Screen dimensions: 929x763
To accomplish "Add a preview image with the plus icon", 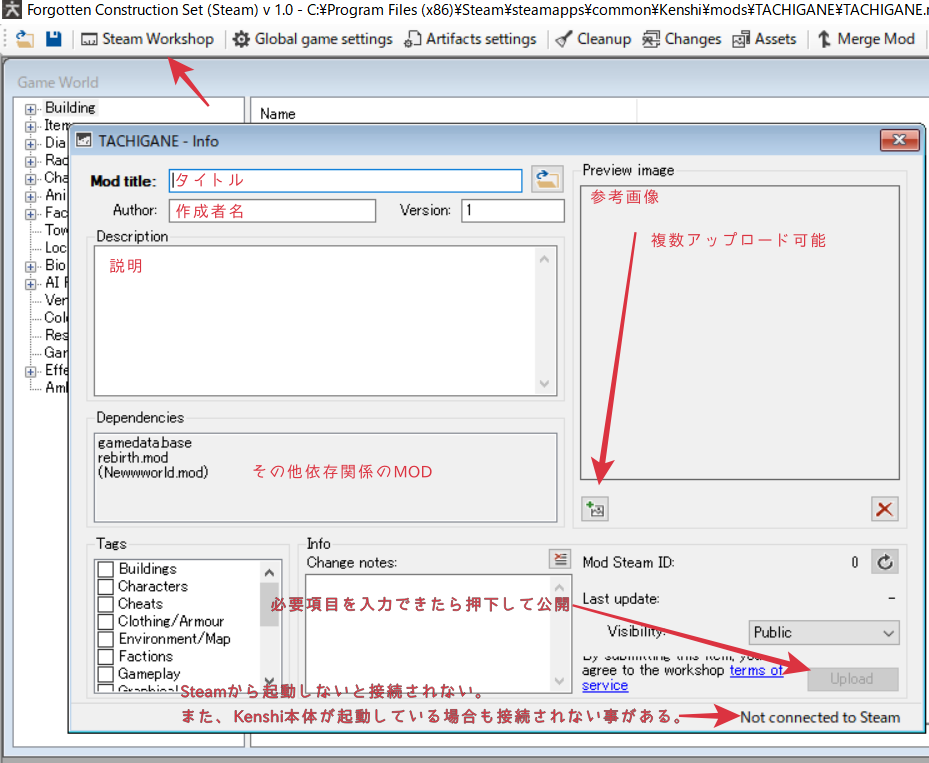I will (x=595, y=509).
